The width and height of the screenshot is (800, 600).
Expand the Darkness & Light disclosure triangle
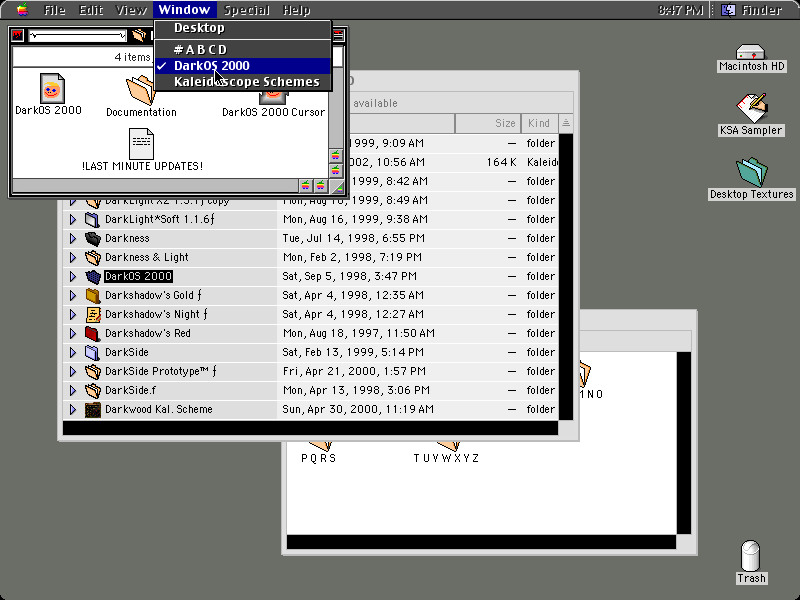(x=72, y=257)
